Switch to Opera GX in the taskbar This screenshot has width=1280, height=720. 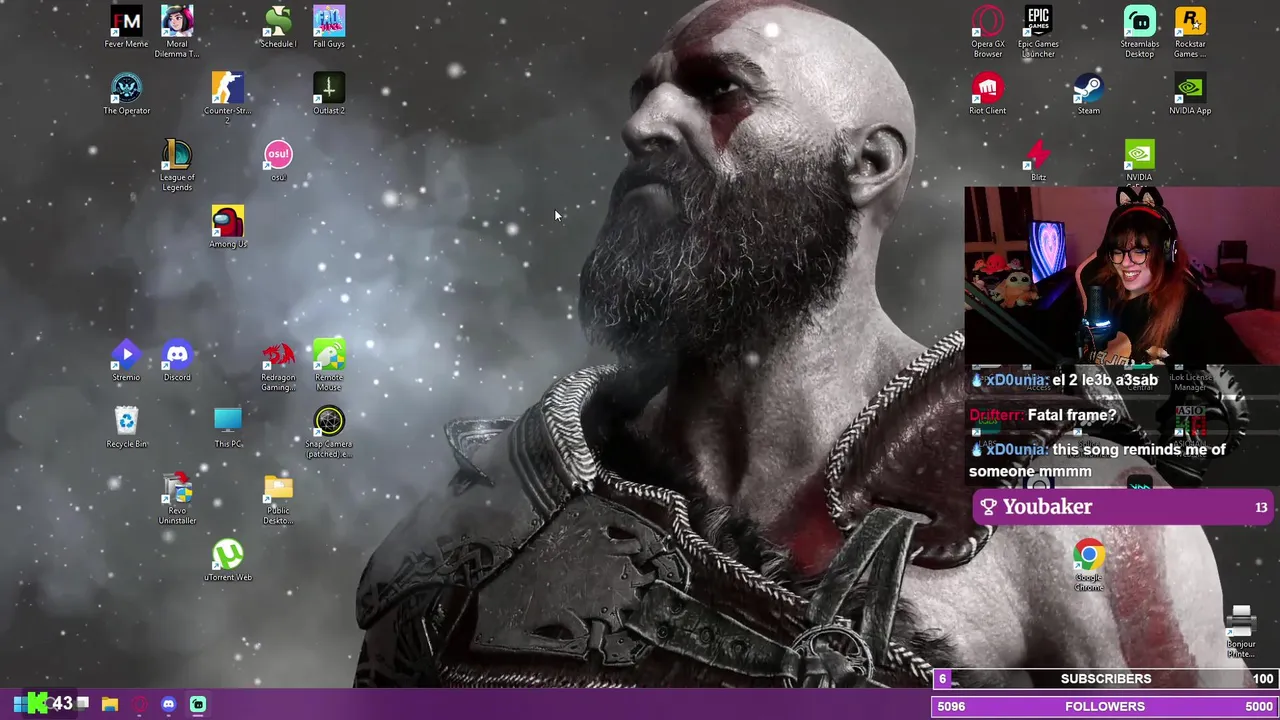point(139,704)
